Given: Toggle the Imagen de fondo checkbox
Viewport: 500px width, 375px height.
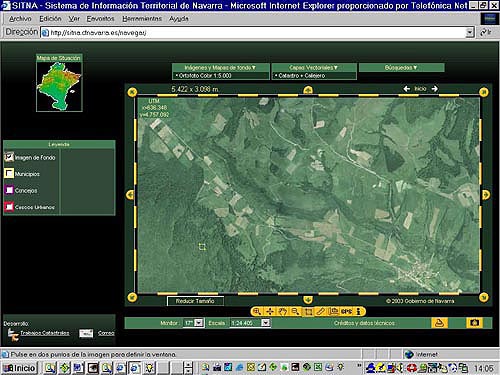Looking at the screenshot, I should (x=9, y=157).
